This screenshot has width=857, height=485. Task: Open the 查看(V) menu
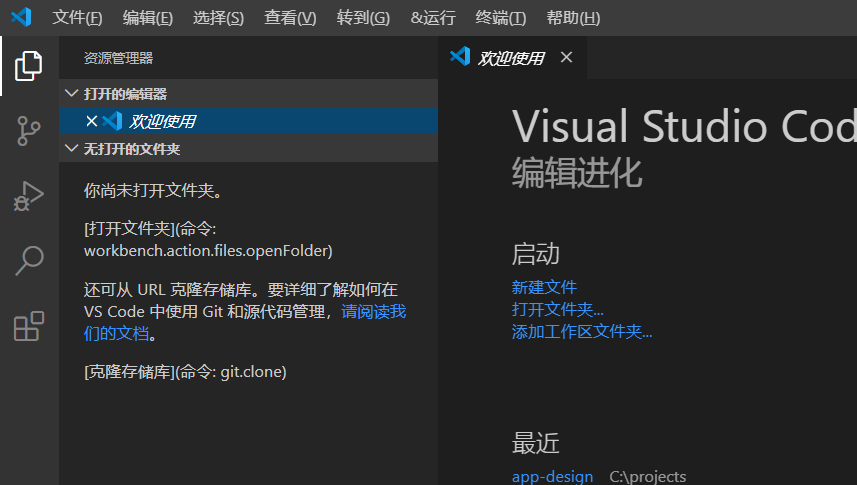[290, 17]
